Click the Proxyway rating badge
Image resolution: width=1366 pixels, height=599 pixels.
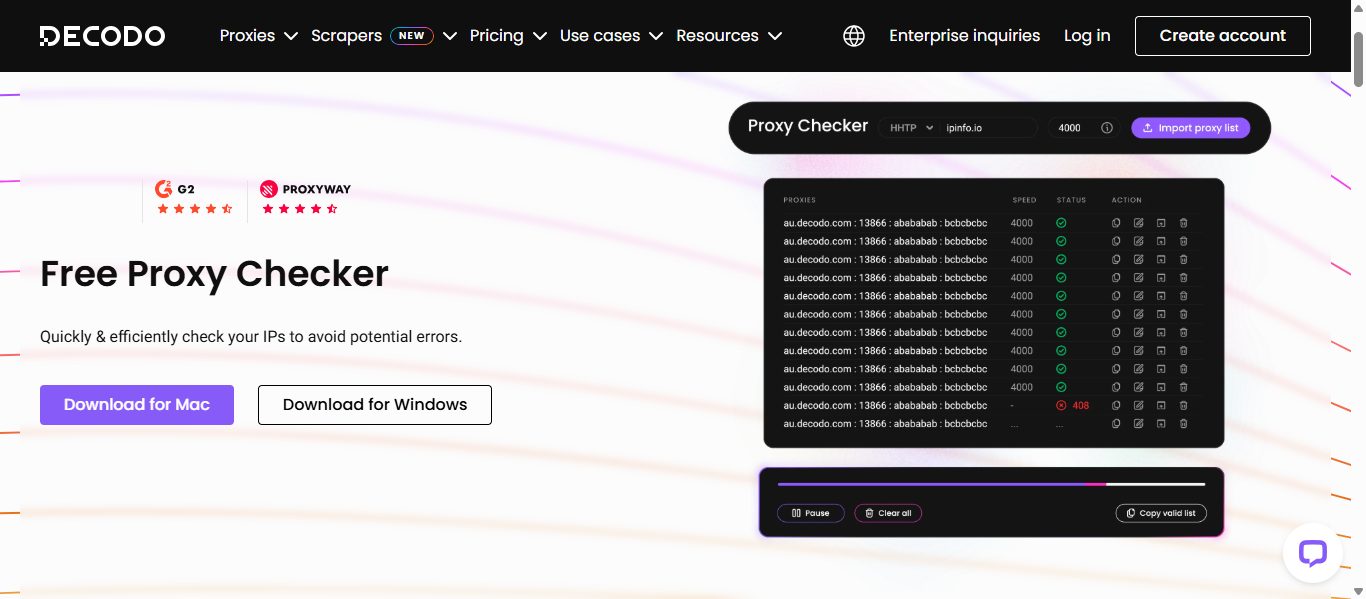click(305, 198)
